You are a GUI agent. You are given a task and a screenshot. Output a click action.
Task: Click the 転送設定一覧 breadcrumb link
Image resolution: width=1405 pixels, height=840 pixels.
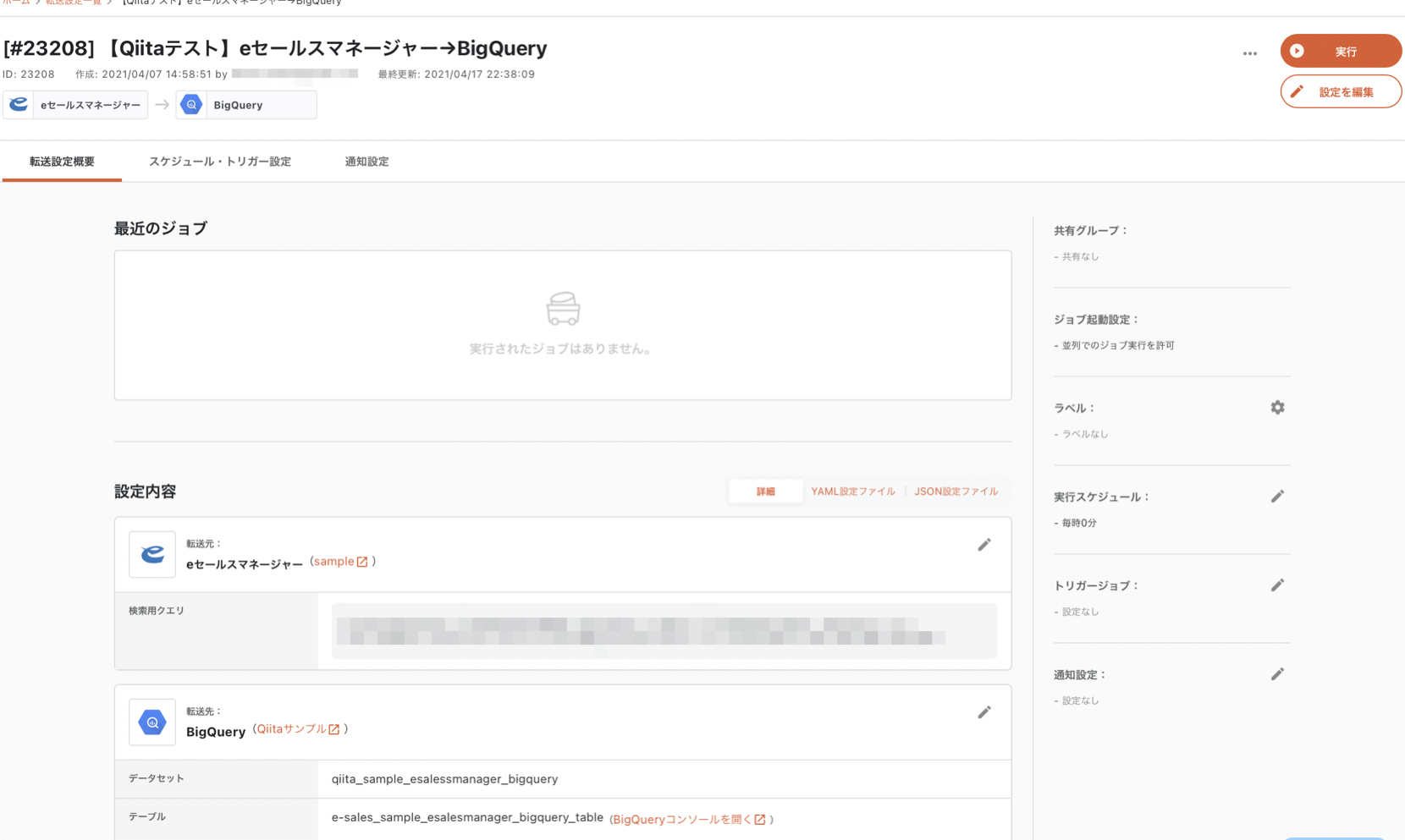click(74, 3)
